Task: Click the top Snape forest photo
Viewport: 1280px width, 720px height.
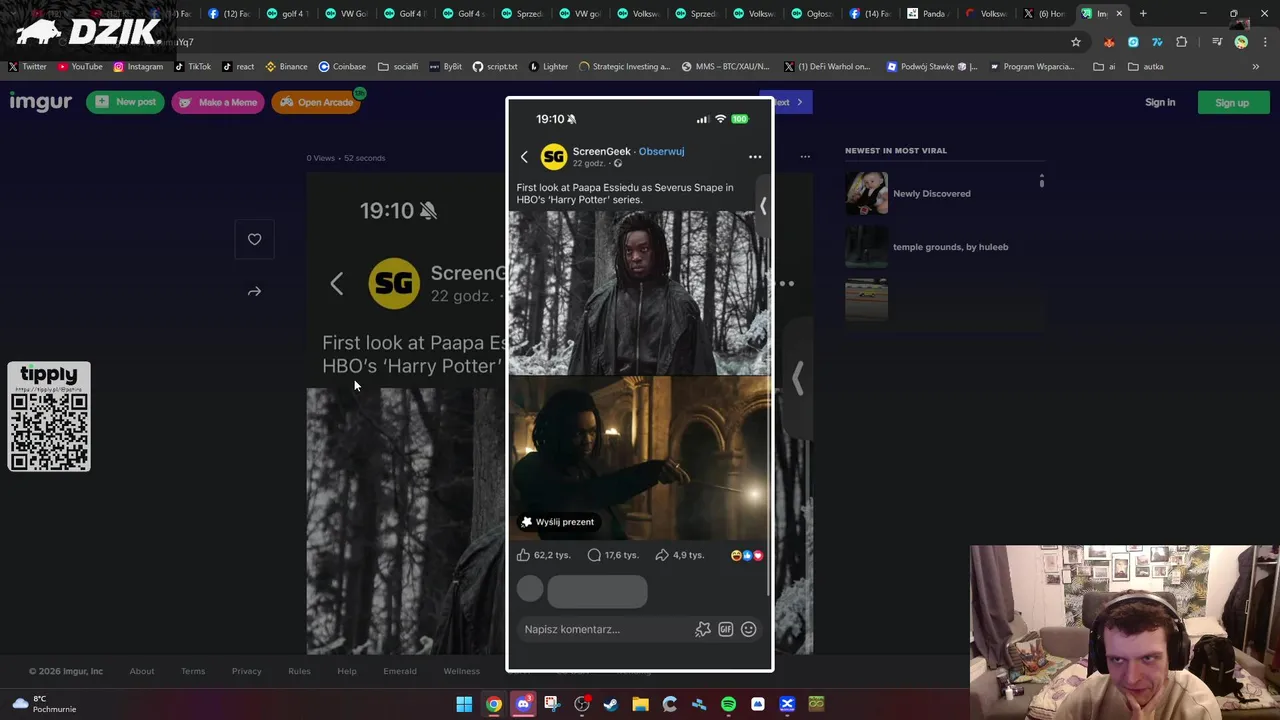Action: pos(639,292)
